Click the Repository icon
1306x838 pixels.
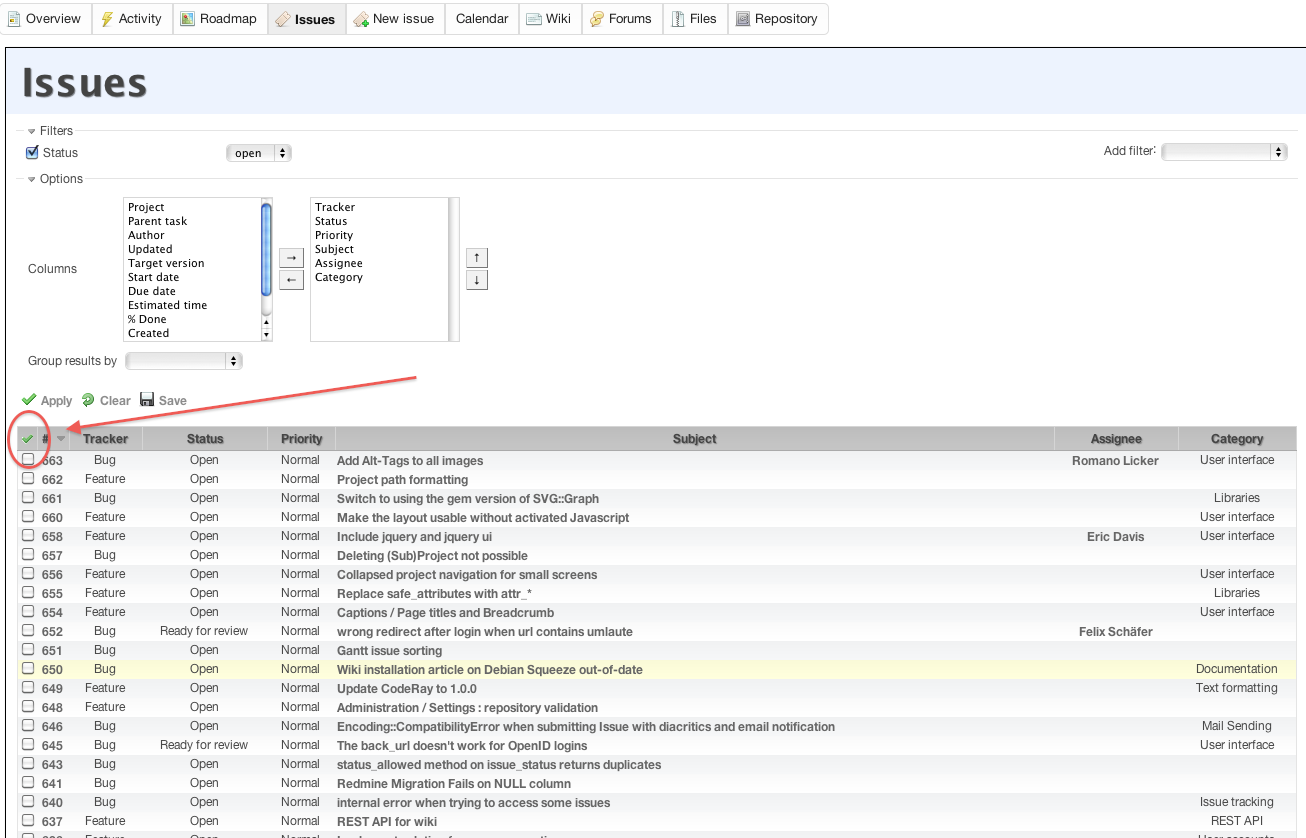[x=743, y=18]
